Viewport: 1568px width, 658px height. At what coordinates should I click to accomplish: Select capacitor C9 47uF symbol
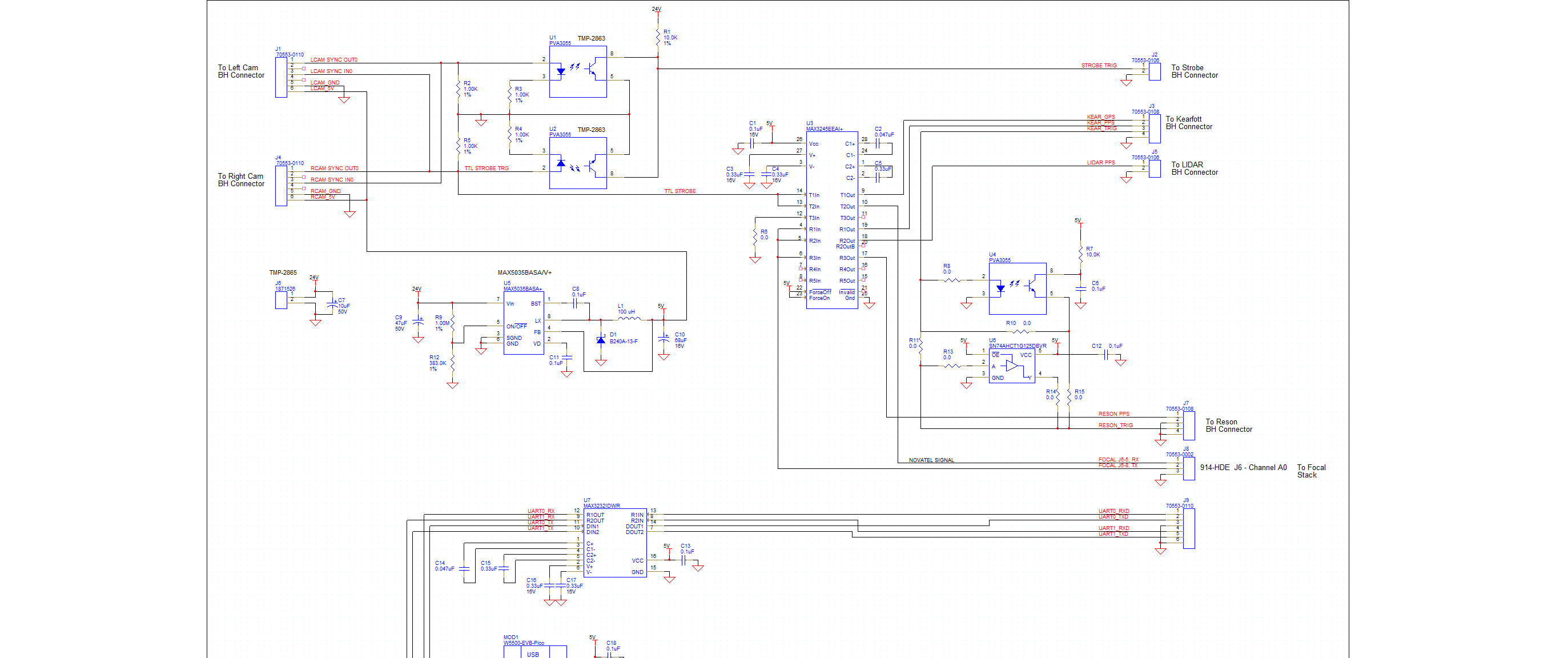point(417,320)
